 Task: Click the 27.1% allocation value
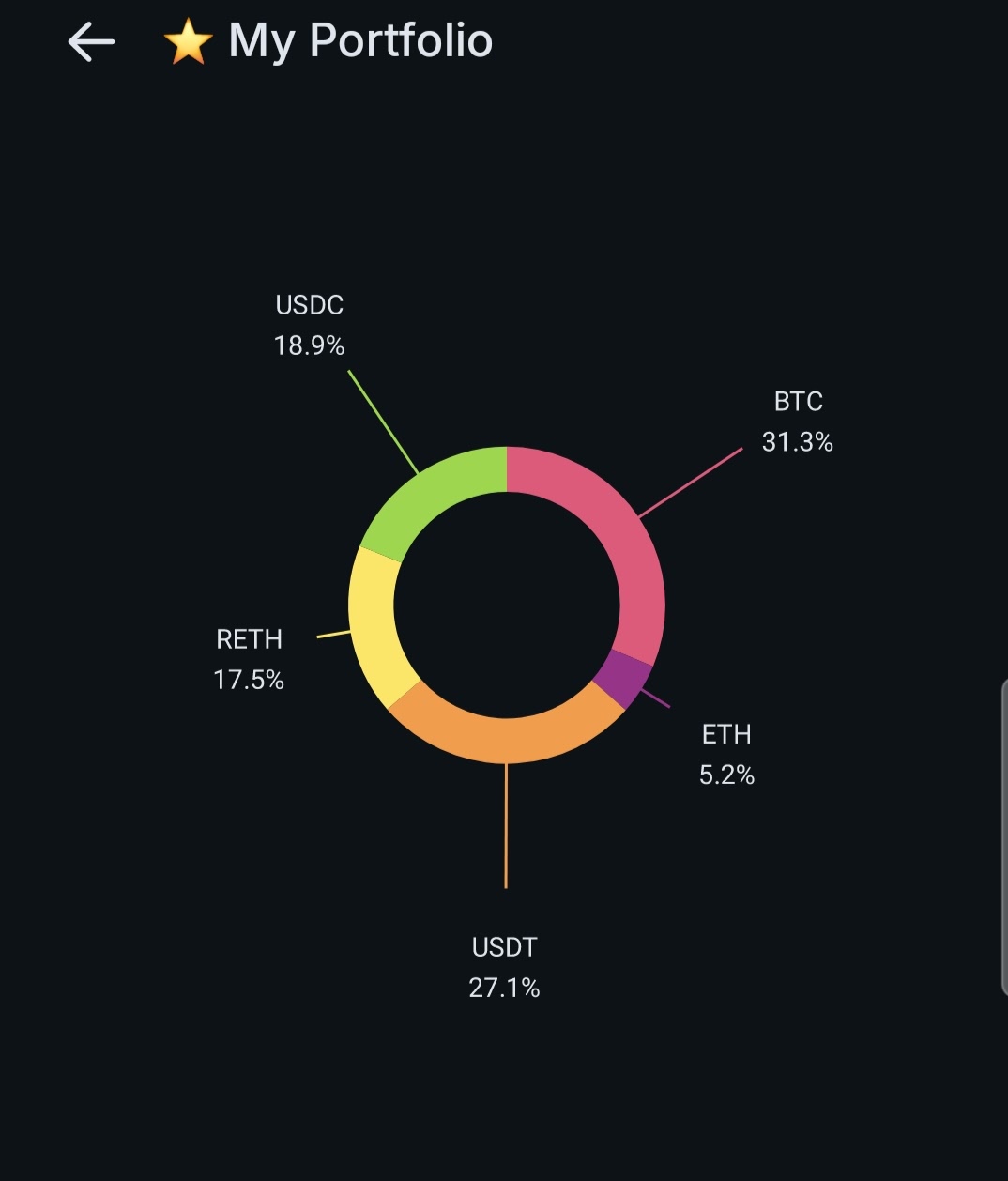point(505,988)
